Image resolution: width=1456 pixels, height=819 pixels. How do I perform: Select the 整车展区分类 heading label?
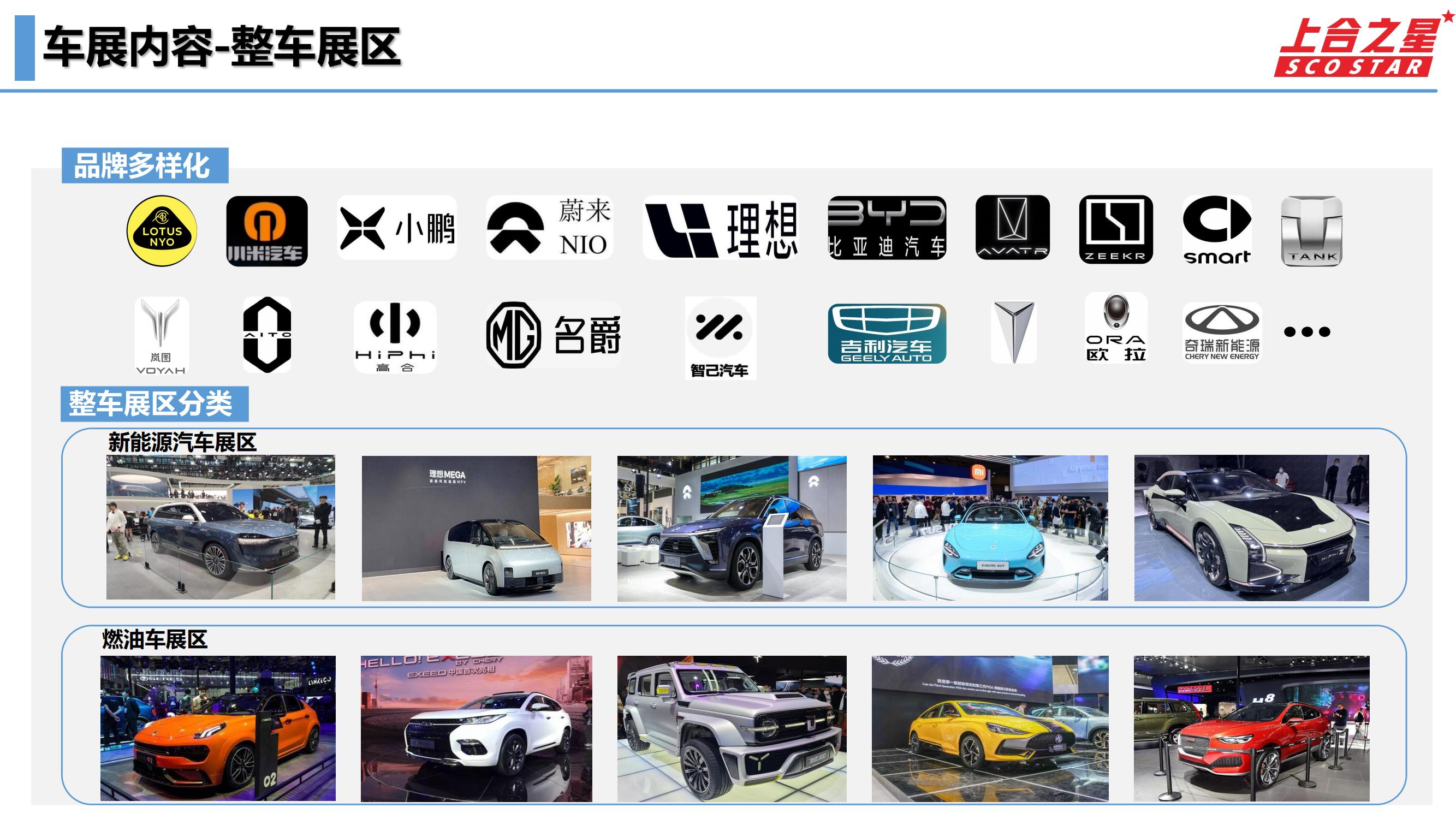click(x=154, y=403)
